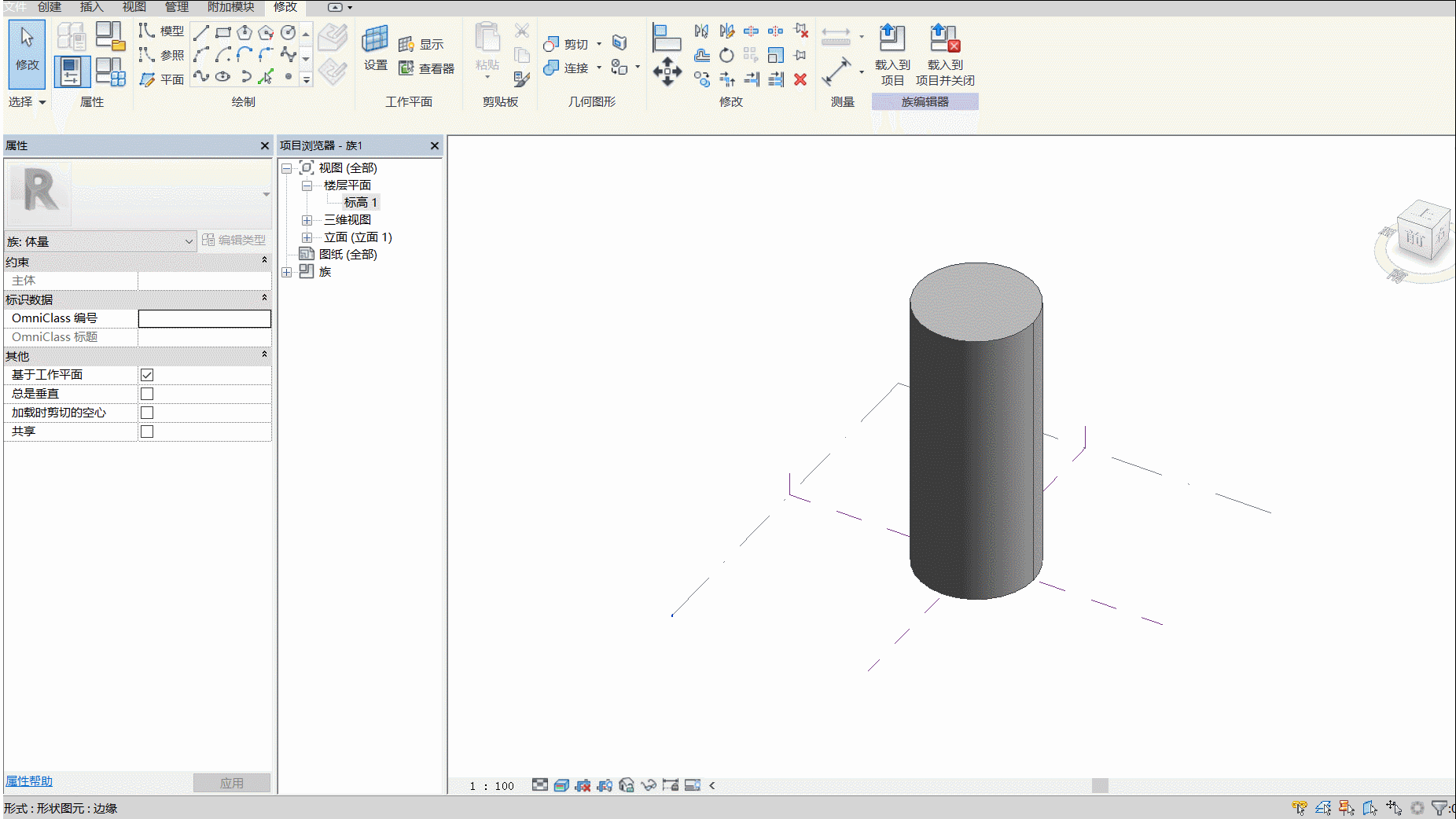Click the ViewCube front face
The width and height of the screenshot is (1456, 819).
1416,237
